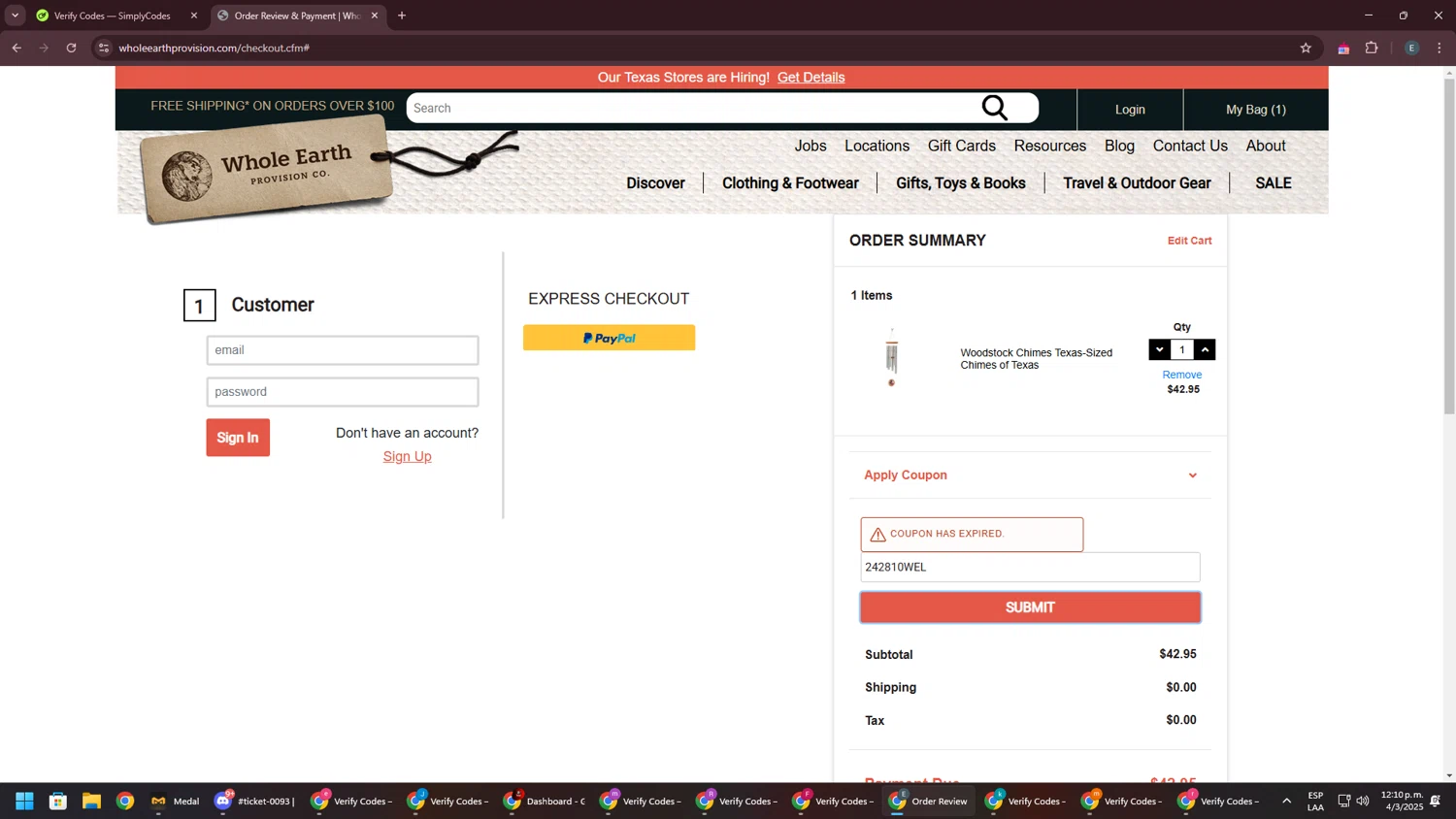
Task: Click the Edit Cart link
Action: (1189, 241)
